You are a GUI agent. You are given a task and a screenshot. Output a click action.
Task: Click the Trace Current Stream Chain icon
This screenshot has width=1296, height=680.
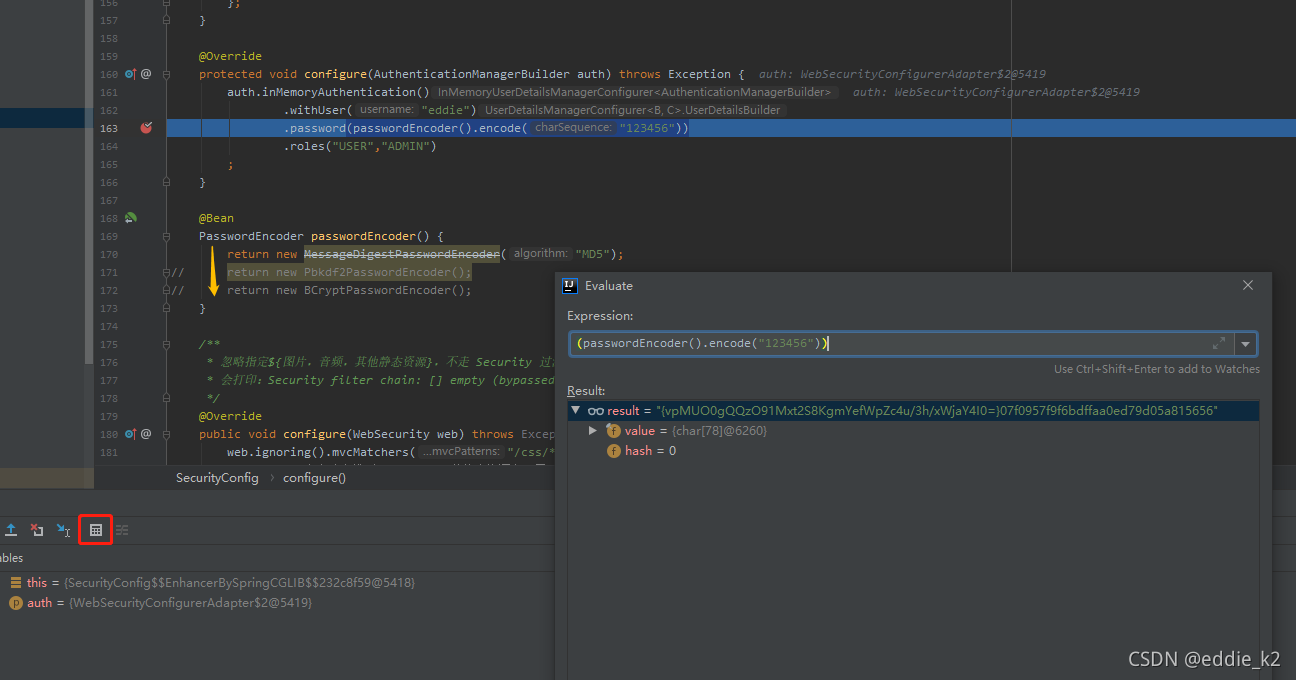click(x=122, y=530)
